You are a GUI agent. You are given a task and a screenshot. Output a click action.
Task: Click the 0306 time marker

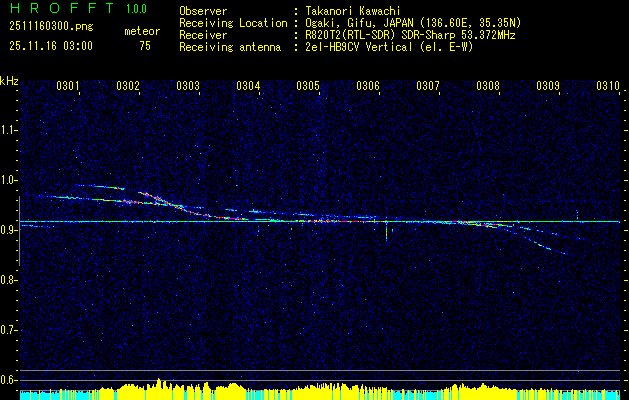click(x=368, y=85)
